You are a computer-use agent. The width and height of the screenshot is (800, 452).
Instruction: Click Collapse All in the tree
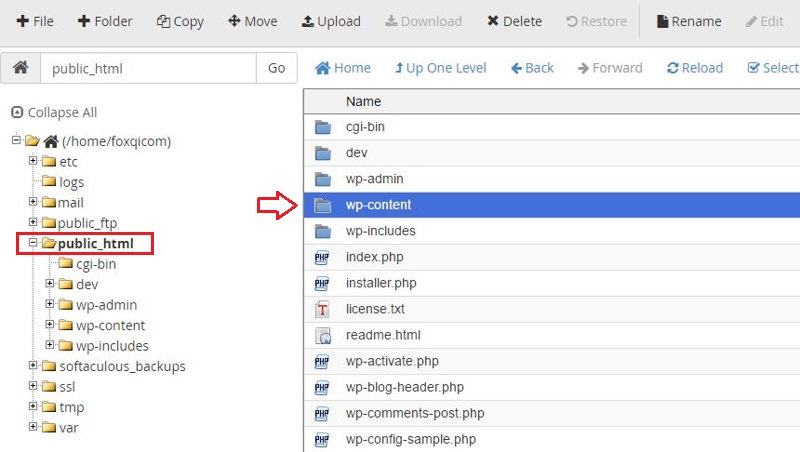[54, 112]
